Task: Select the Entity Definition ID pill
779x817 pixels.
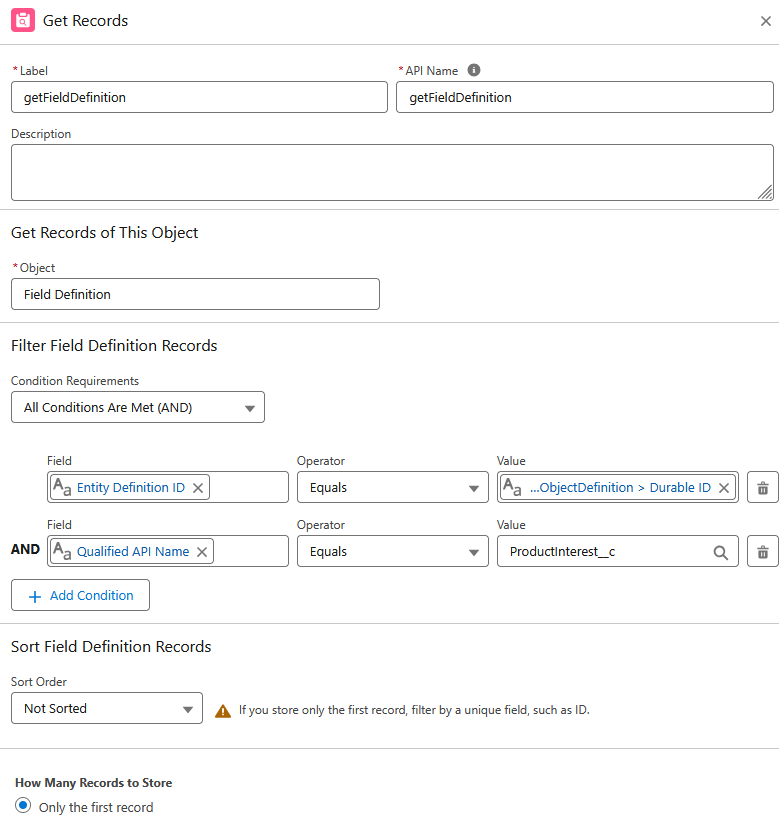Action: [x=130, y=487]
